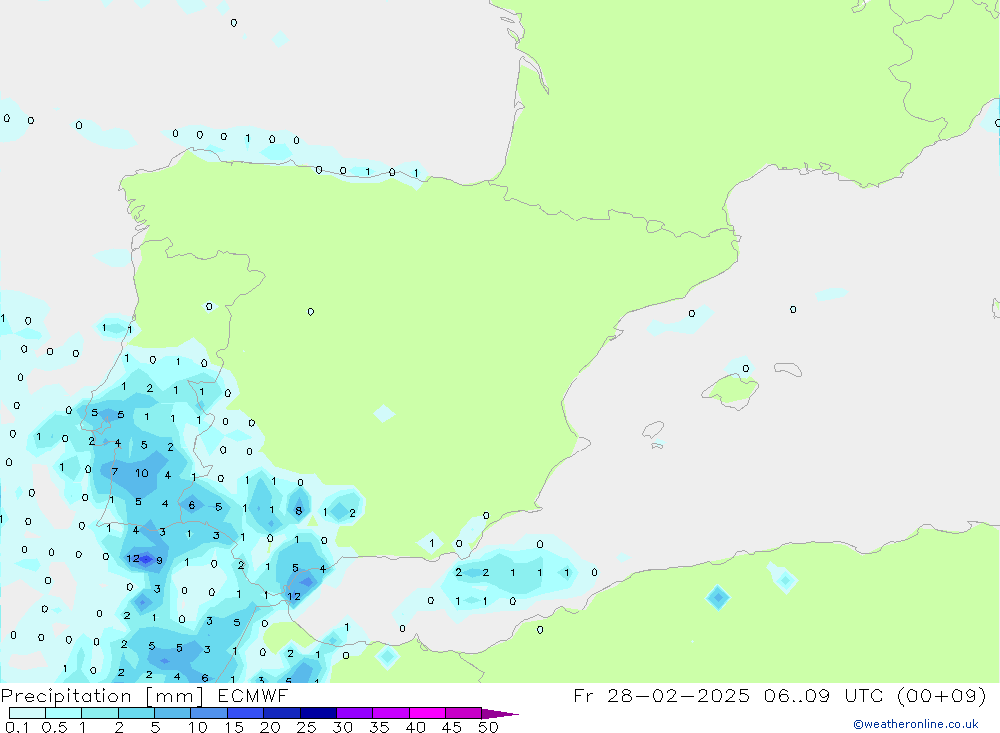Click the 15–20 mm legend color swatch
Viewport: 1000px width, 733px height.
245,713
